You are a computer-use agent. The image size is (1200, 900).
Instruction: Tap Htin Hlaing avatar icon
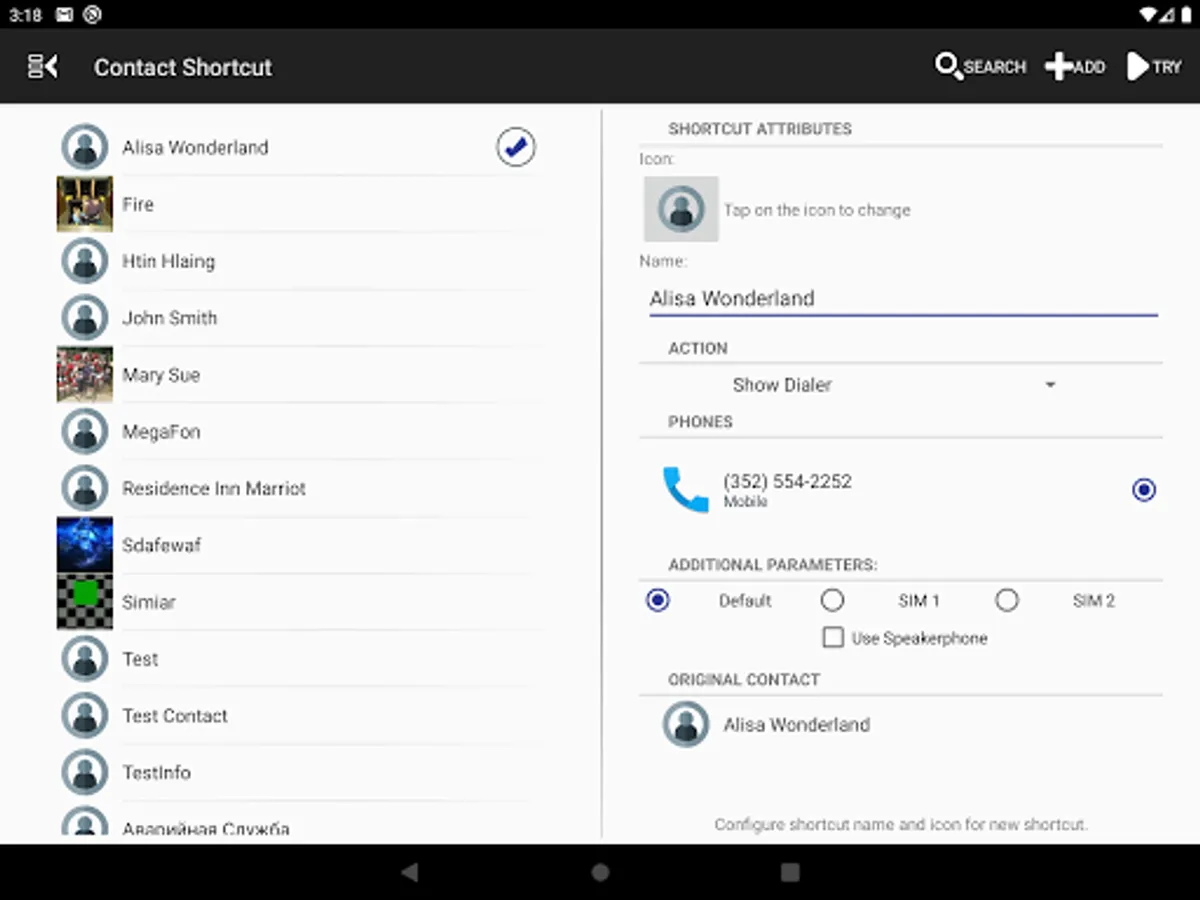coord(85,261)
